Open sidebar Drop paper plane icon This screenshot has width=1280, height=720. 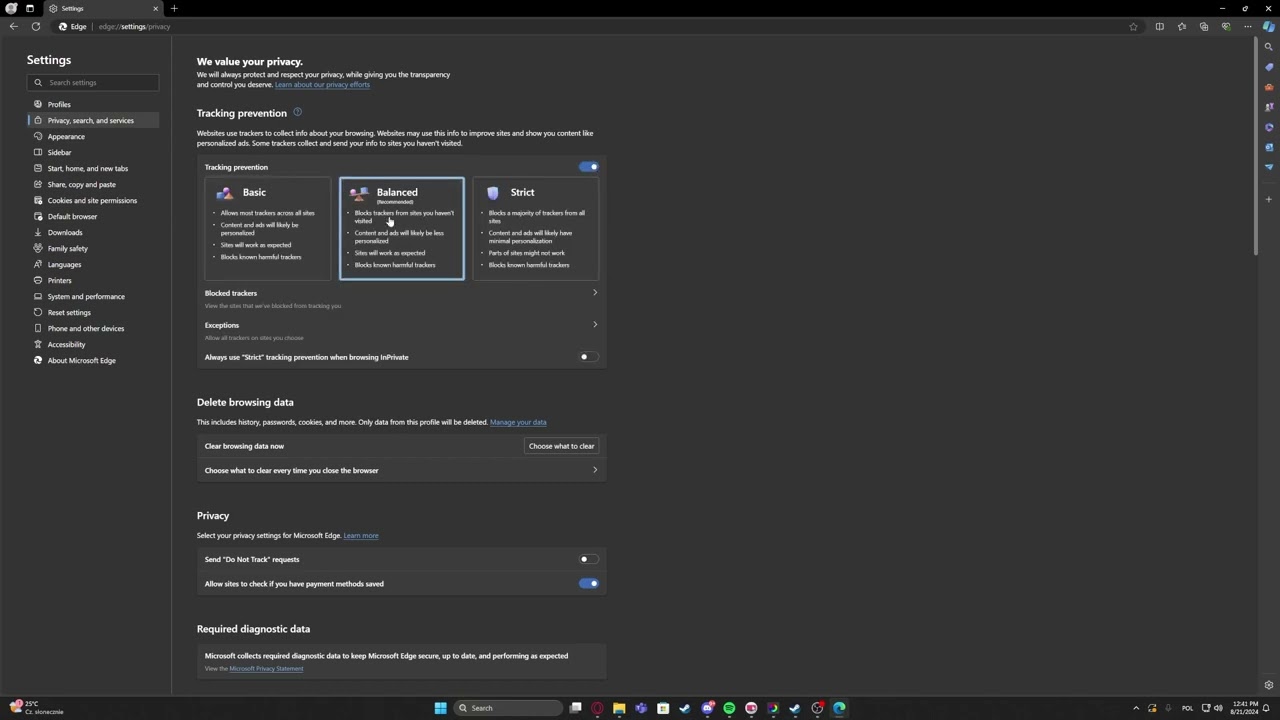click(x=1269, y=167)
